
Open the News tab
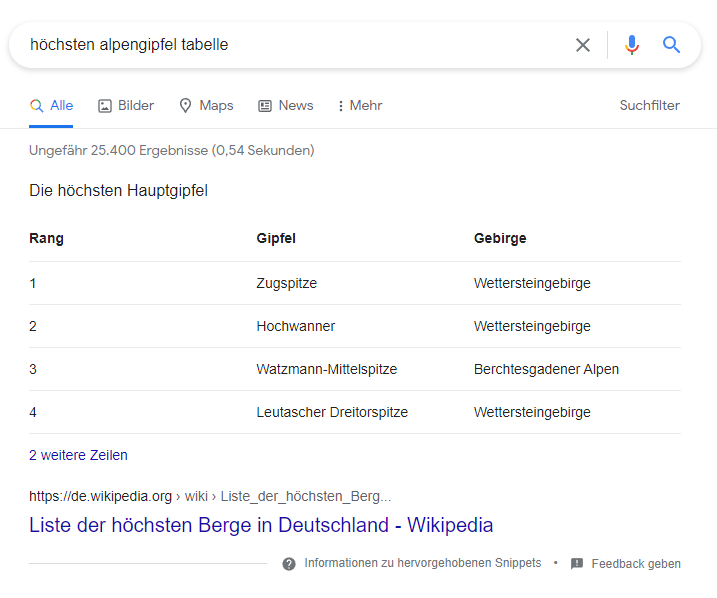(x=286, y=106)
